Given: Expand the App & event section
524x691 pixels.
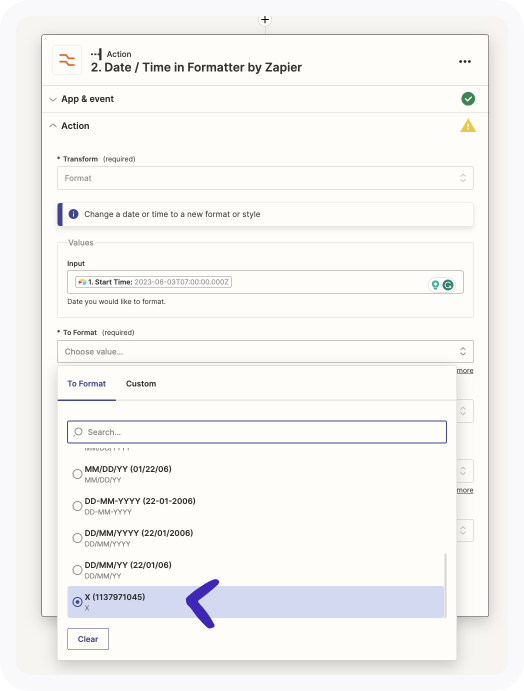Looking at the screenshot, I should [x=265, y=99].
